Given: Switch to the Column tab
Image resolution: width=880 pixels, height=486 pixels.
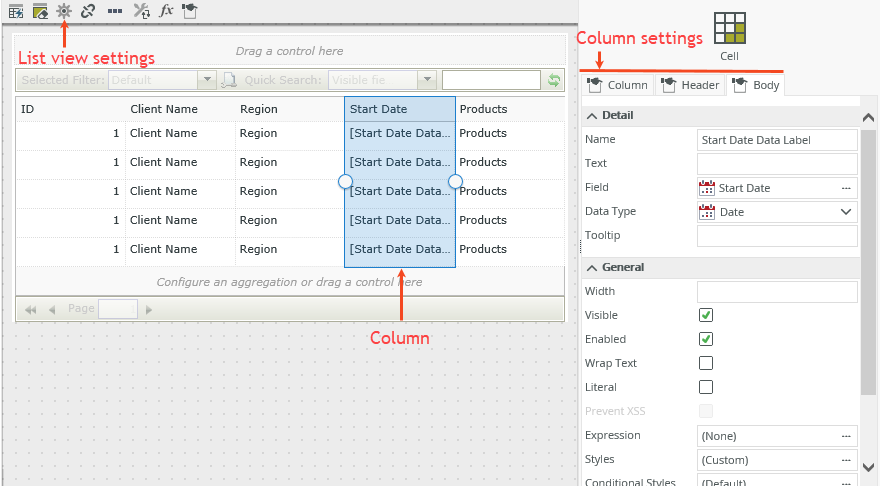Looking at the screenshot, I should tap(618, 85).
